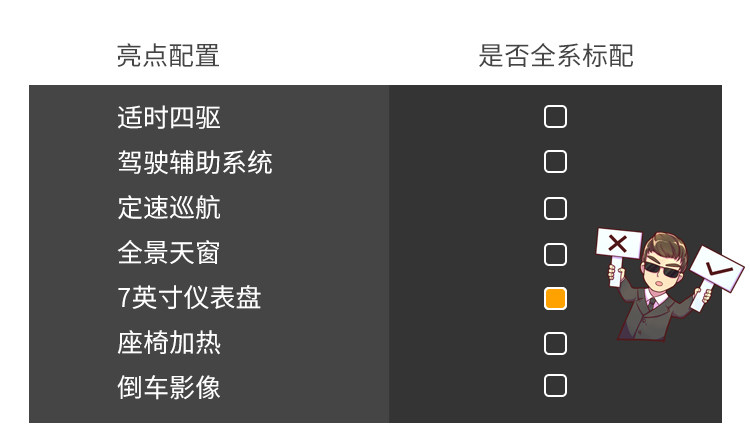The image size is (750, 446).
Task: Select the 倒车影像 checkbox
Action: click(555, 386)
